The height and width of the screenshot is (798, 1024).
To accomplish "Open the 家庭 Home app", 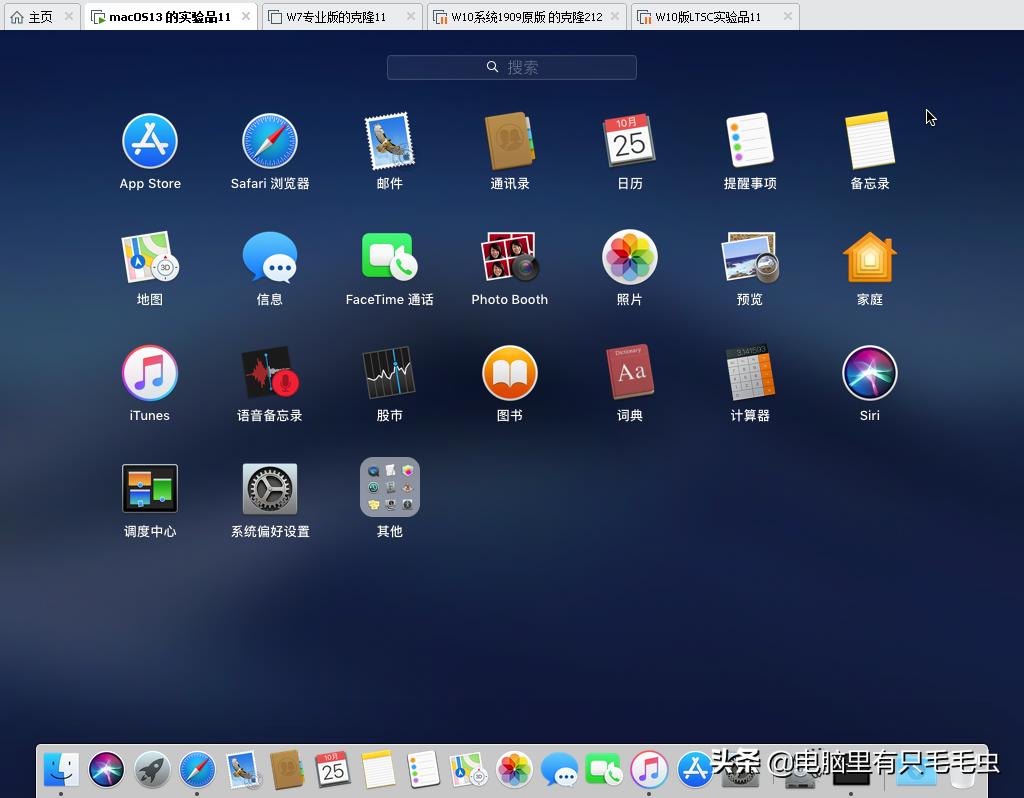I will pos(869,255).
